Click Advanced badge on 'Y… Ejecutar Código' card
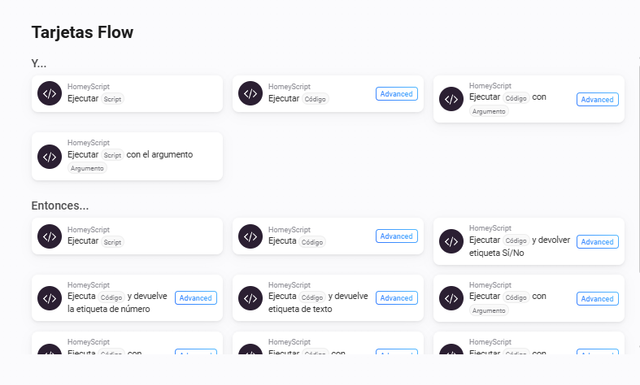 (x=396, y=94)
